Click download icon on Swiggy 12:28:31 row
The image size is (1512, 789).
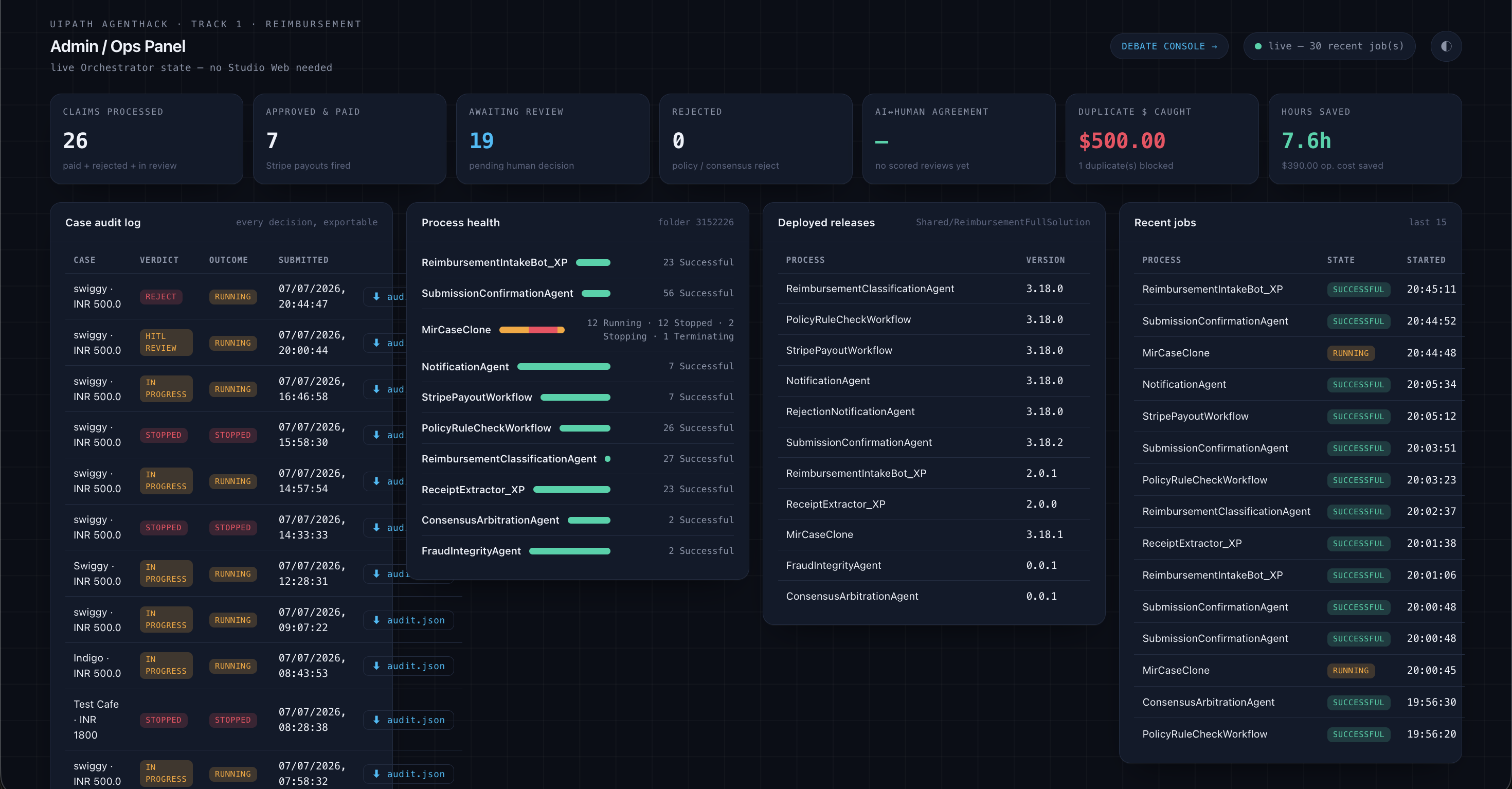tap(376, 573)
